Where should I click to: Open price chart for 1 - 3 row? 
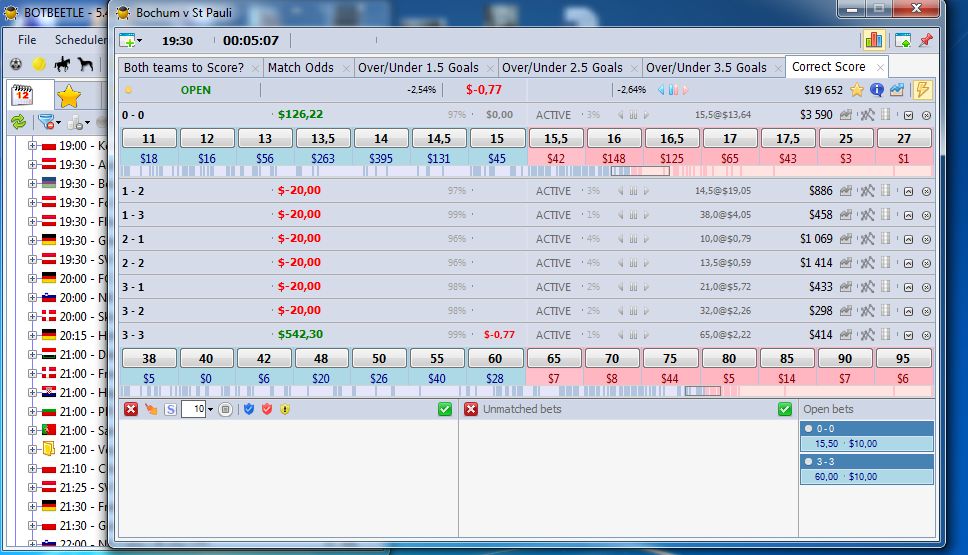846,215
